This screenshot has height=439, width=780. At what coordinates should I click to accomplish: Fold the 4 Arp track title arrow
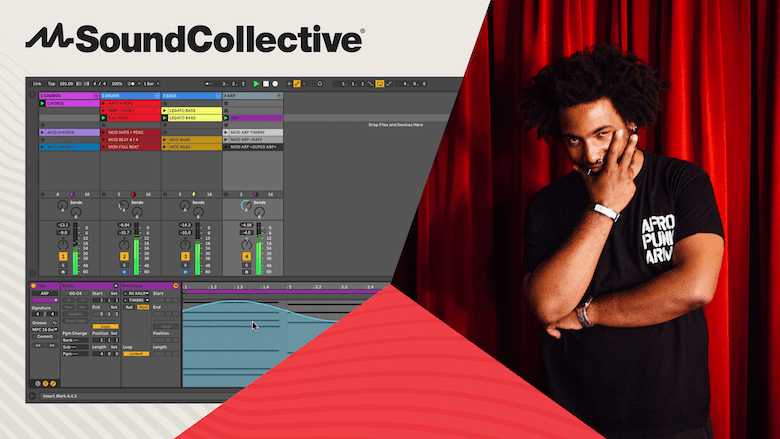pyautogui.click(x=280, y=95)
